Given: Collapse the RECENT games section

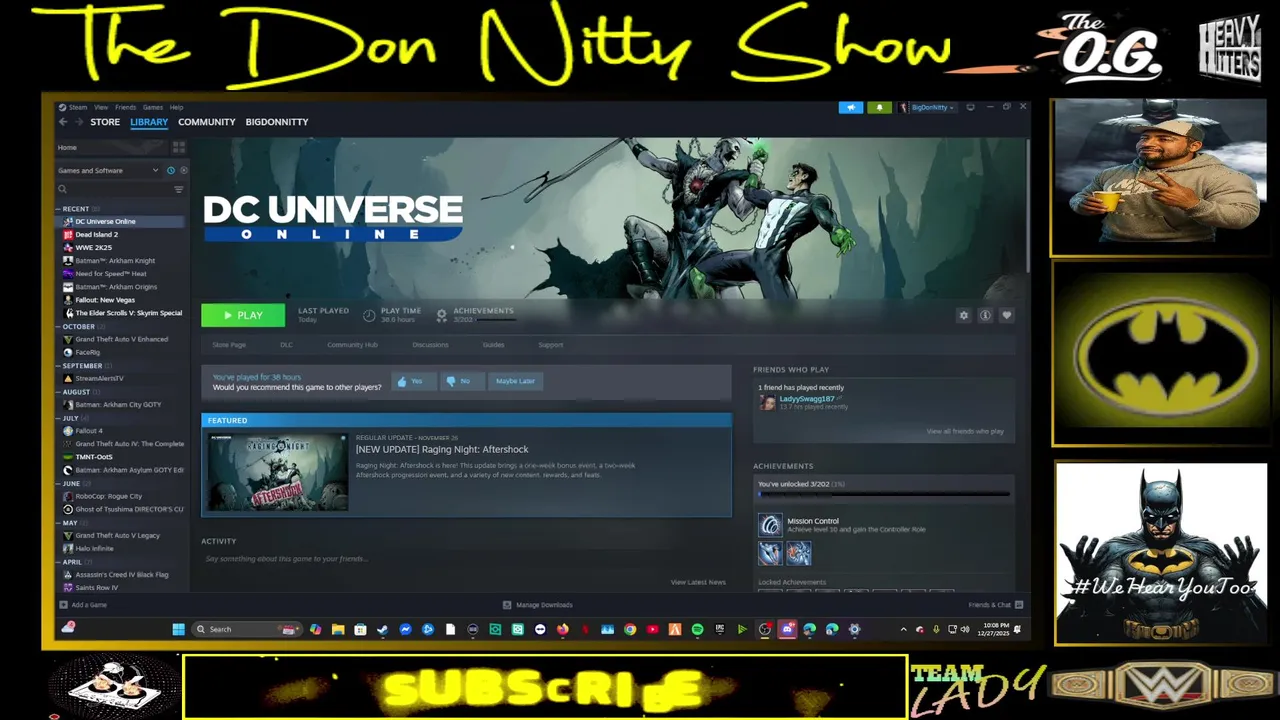Looking at the screenshot, I should point(58,209).
